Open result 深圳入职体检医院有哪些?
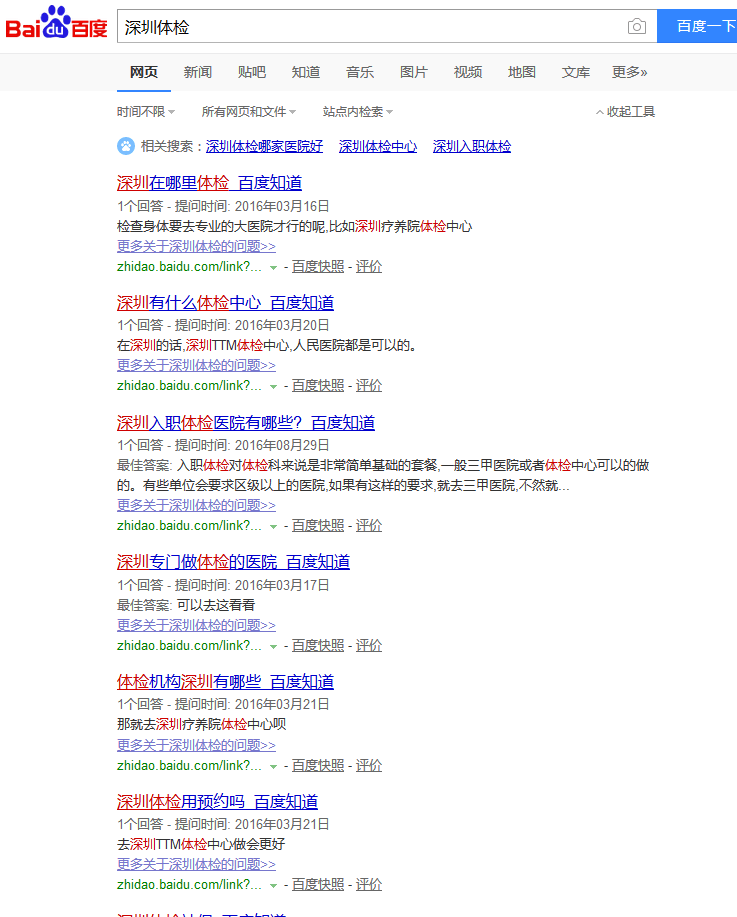The image size is (737, 917). pyautogui.click(x=245, y=423)
